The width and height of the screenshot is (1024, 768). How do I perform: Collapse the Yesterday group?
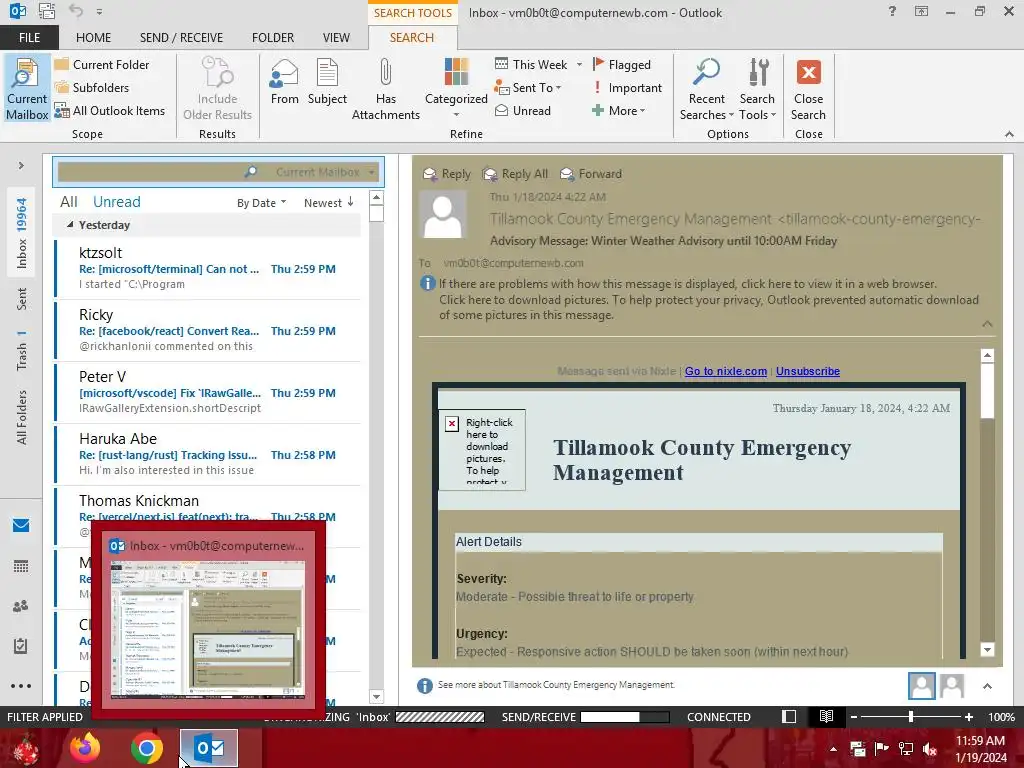(70, 225)
